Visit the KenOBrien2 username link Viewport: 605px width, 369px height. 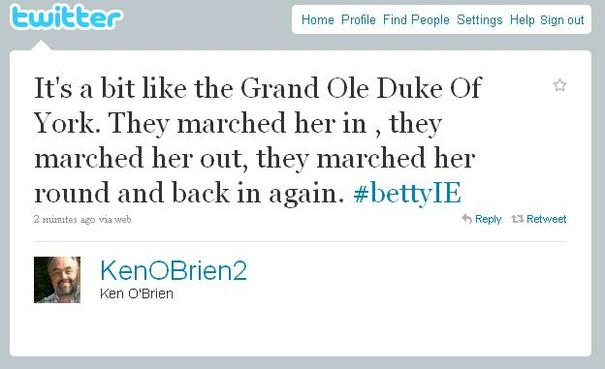click(x=173, y=270)
